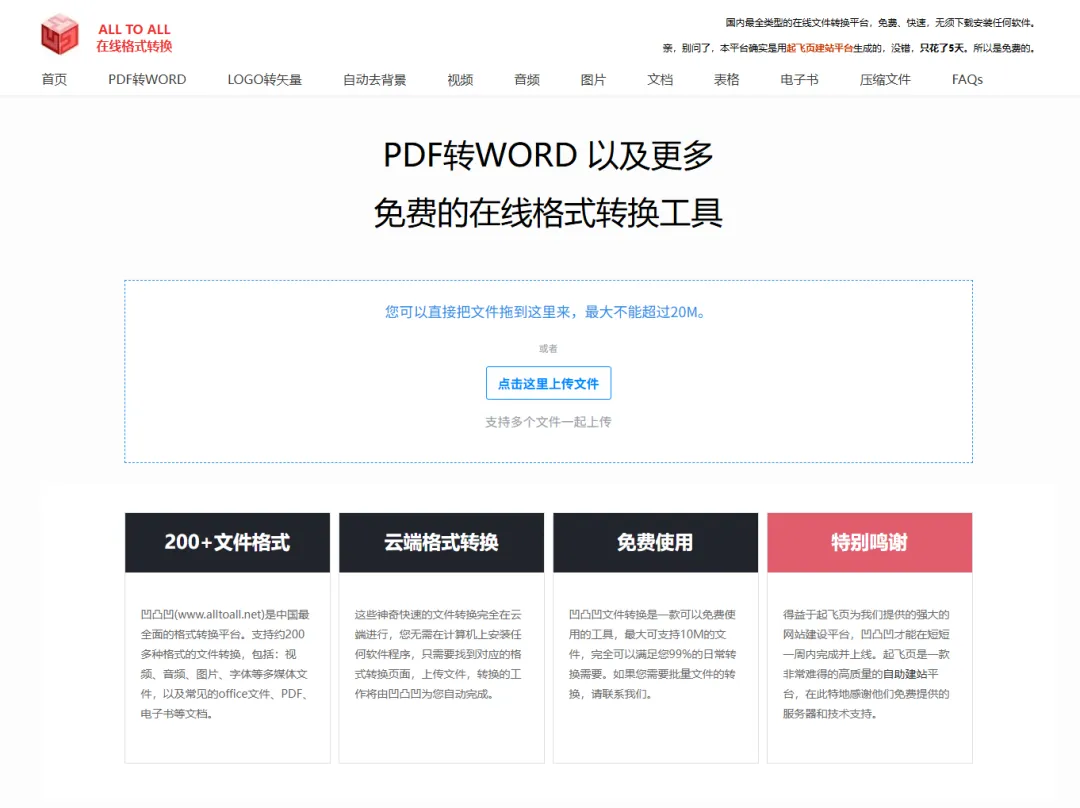This screenshot has width=1080, height=808.
Task: Select the 图片 navigation item
Action: (x=593, y=79)
